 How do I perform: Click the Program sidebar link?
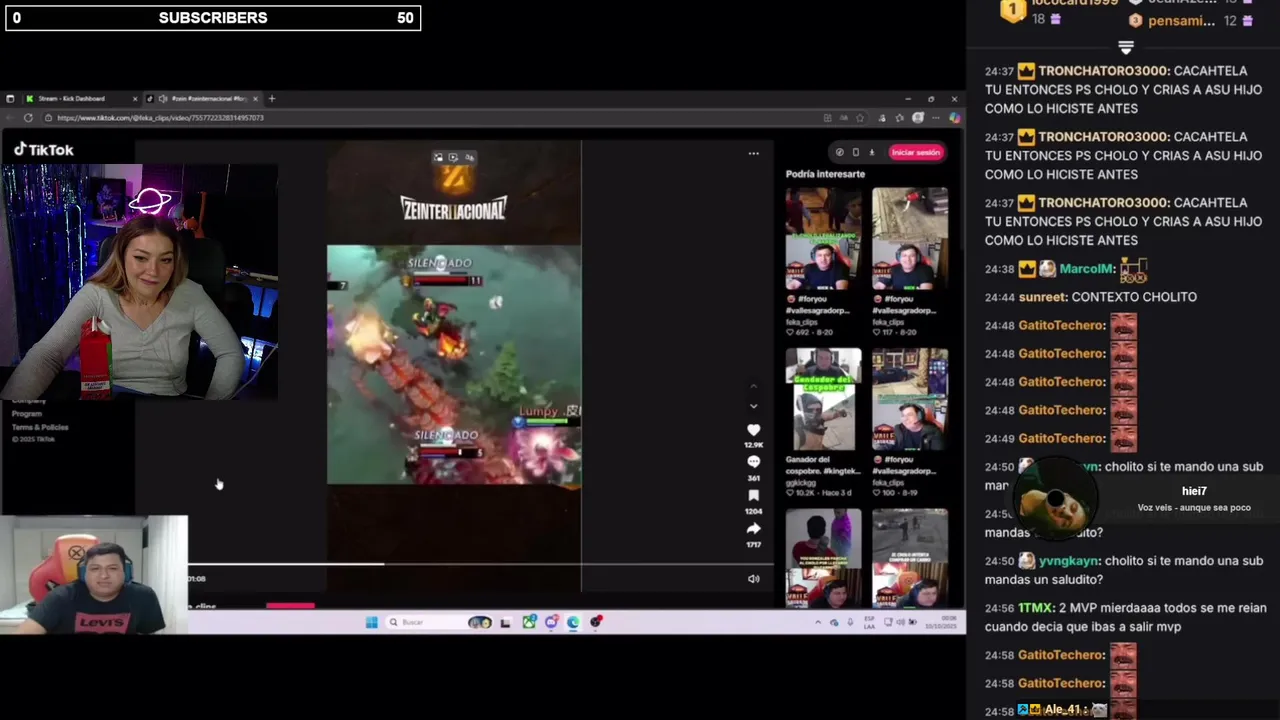click(x=27, y=414)
